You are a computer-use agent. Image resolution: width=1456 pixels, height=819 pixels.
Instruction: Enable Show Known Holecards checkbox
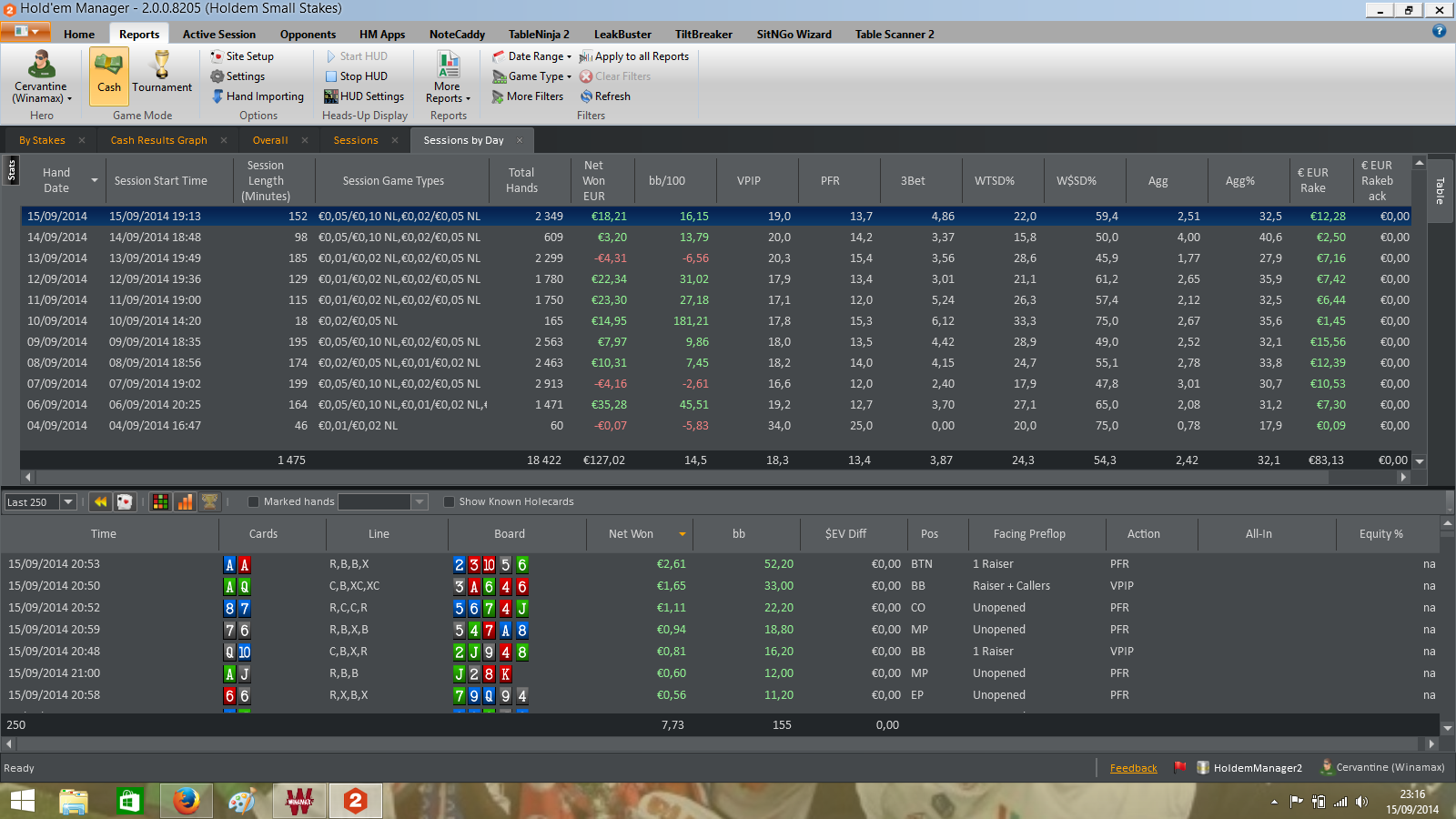[449, 501]
